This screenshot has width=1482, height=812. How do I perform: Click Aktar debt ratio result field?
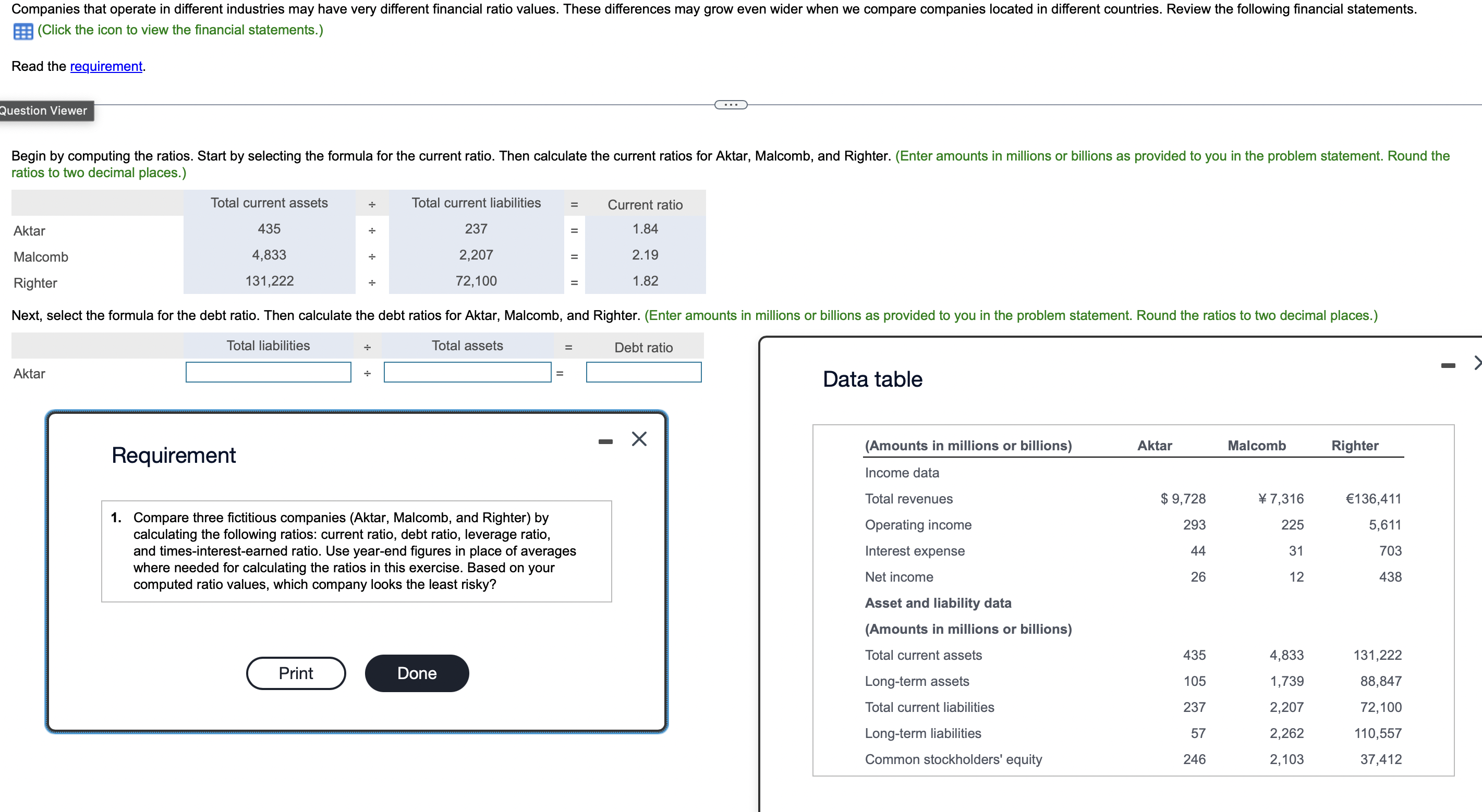click(643, 372)
